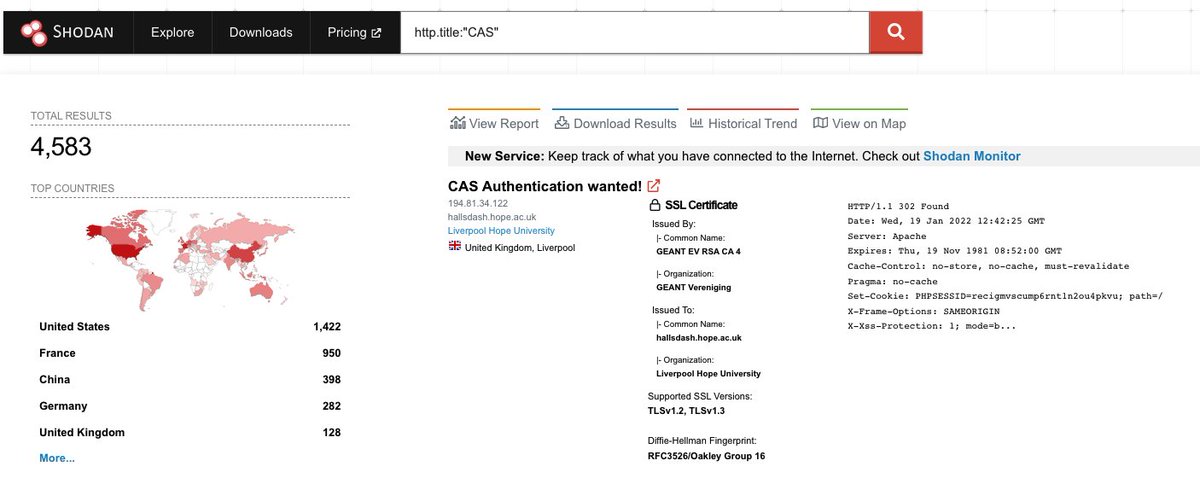Click the China count 398
The height and width of the screenshot is (484, 1200).
[331, 380]
